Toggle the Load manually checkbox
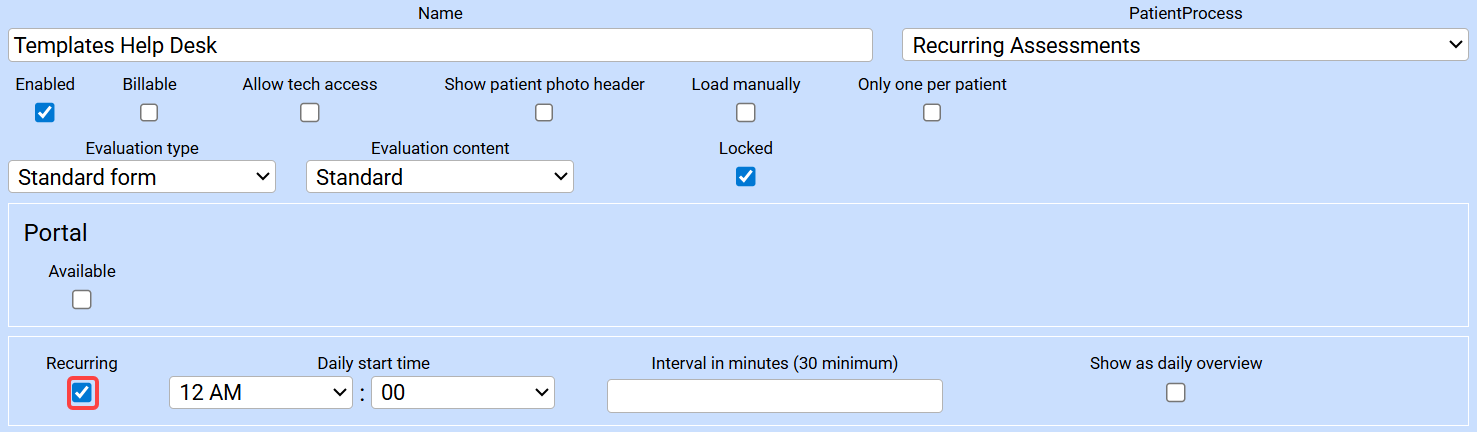The image size is (1477, 432). pos(745,113)
